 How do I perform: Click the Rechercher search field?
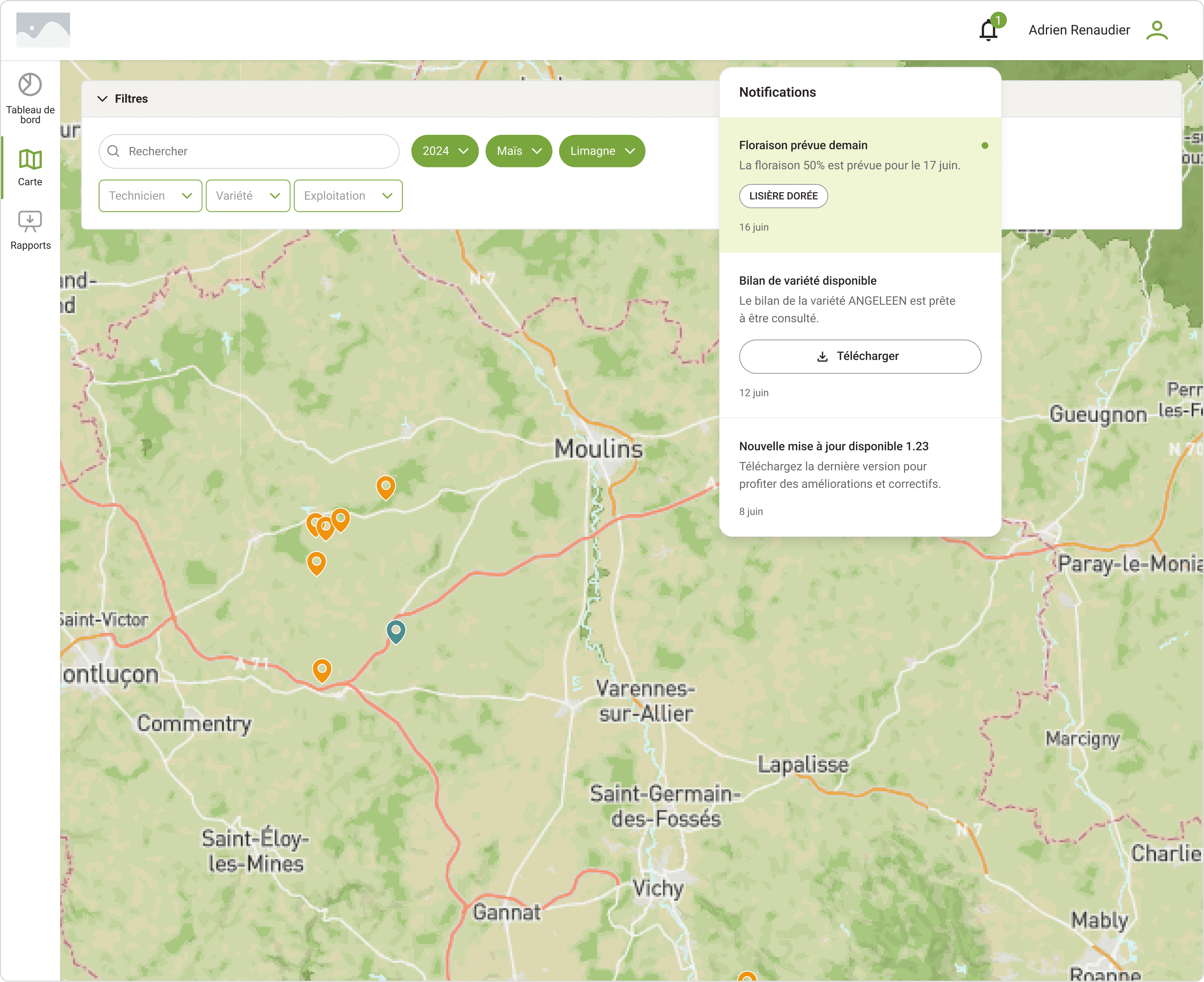pos(249,151)
